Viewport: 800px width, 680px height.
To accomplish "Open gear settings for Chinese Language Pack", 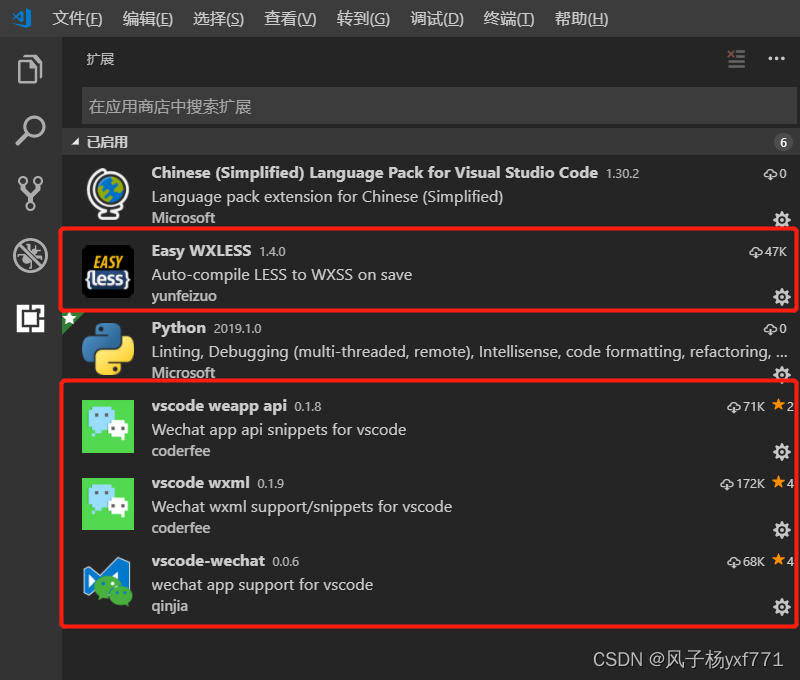I will [782, 219].
